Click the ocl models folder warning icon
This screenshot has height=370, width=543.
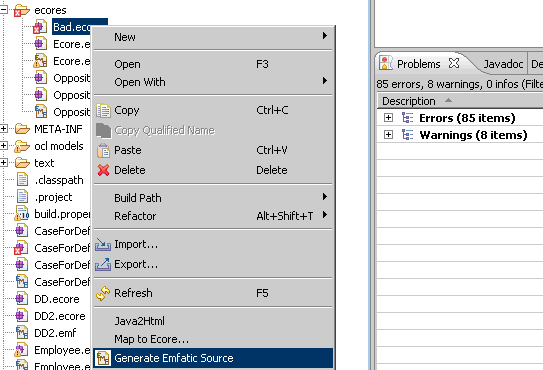pyautogui.click(x=21, y=147)
